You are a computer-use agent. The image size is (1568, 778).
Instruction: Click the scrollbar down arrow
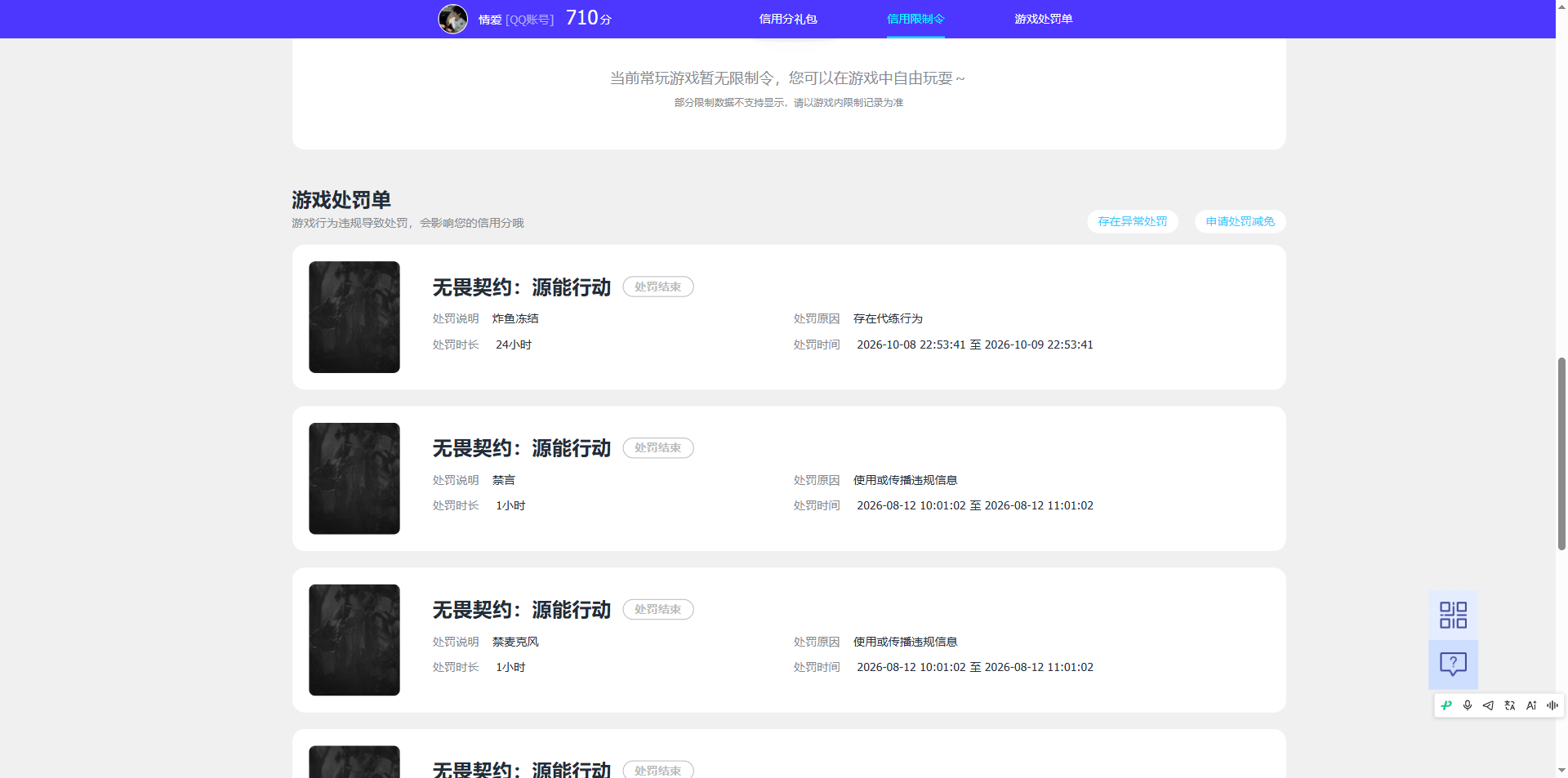(1561, 770)
